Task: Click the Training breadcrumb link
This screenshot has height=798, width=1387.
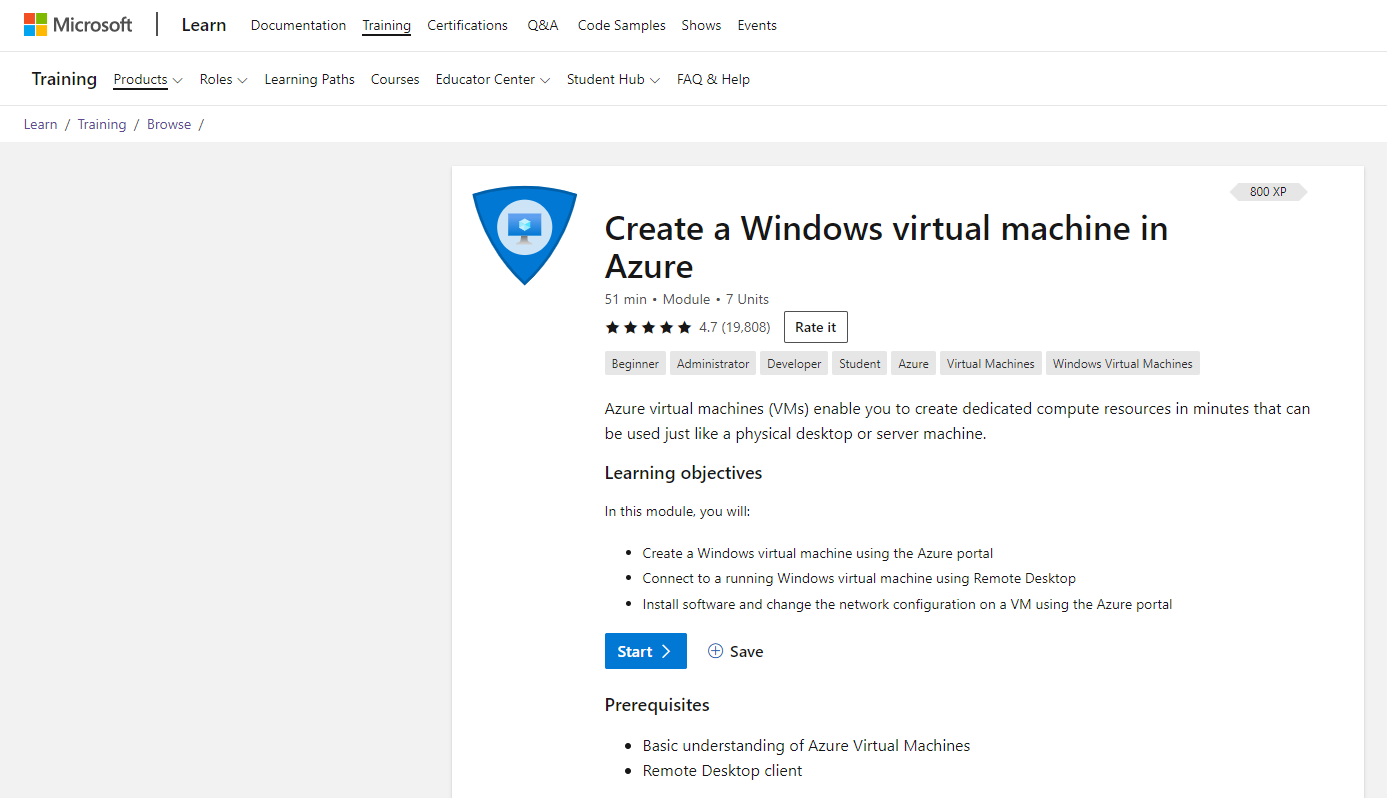Action: coord(102,124)
